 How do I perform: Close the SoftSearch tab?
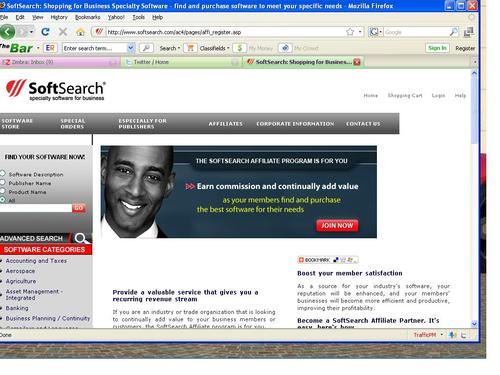[357, 62]
